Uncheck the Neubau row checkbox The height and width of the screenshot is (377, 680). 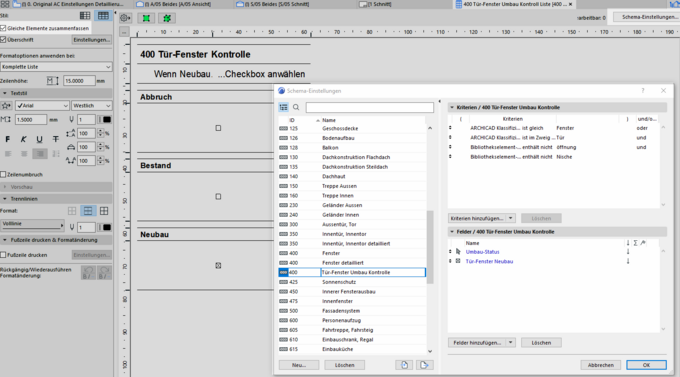[x=218, y=266]
